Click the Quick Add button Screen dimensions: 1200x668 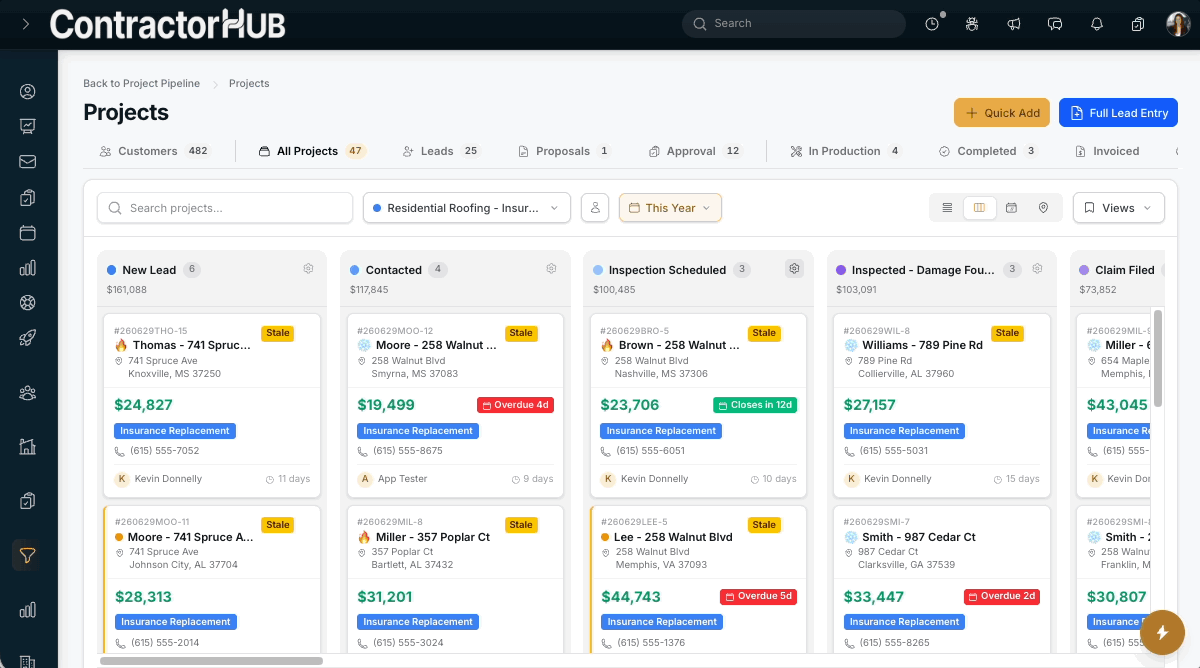1002,113
